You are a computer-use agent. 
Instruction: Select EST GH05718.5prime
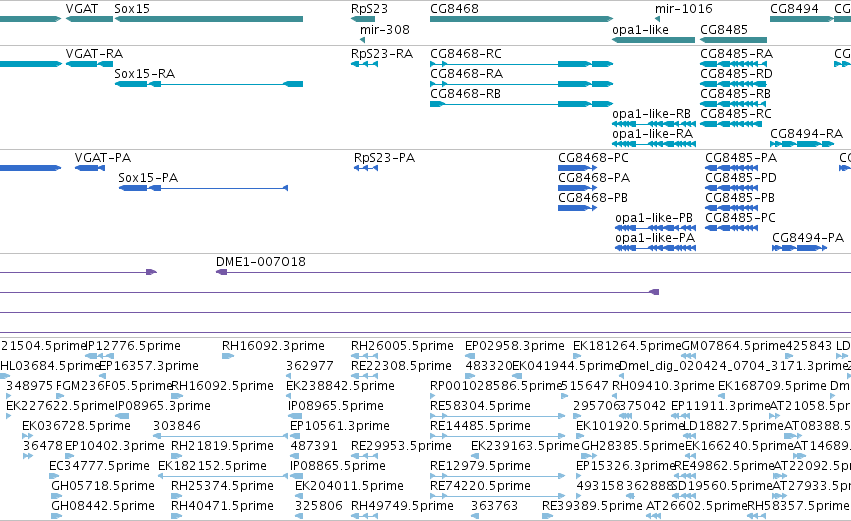coord(103,486)
